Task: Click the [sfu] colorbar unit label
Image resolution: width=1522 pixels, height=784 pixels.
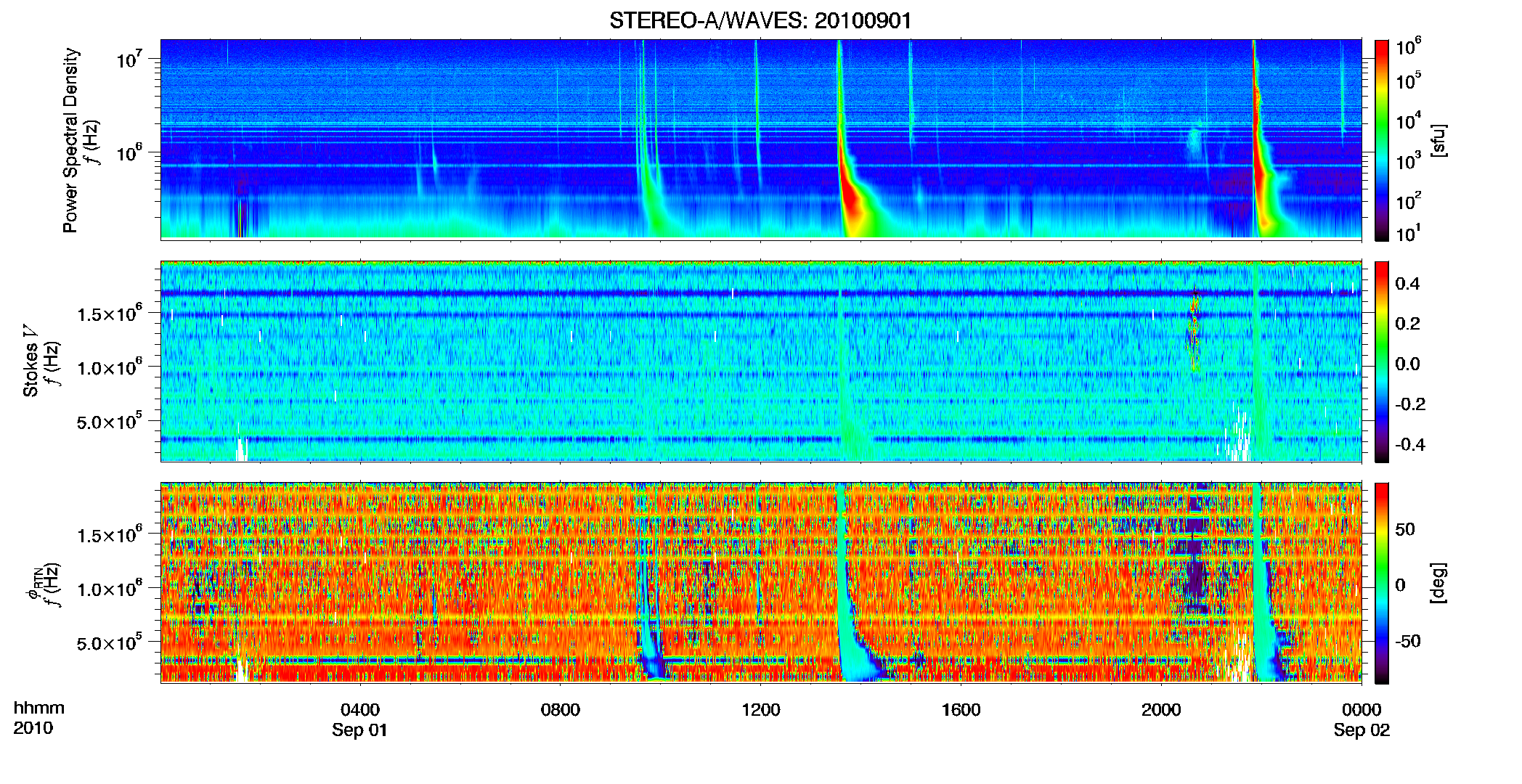Action: coord(1438,140)
